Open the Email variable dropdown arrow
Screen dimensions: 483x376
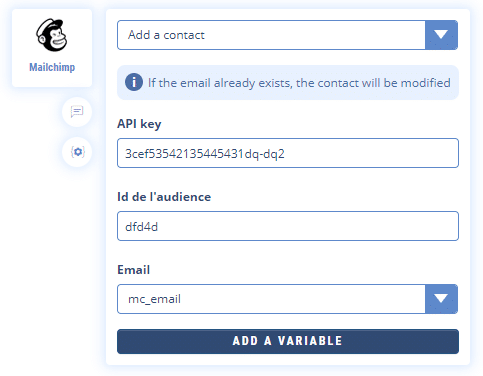pyautogui.click(x=441, y=299)
